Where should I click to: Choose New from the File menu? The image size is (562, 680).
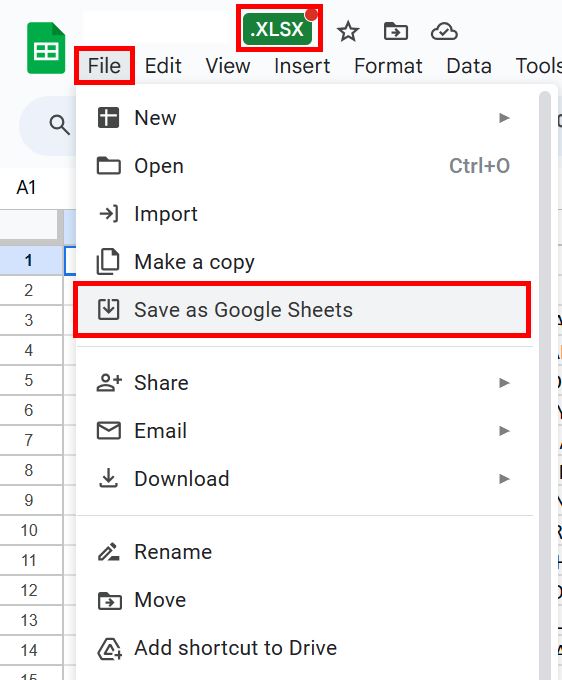pos(304,118)
